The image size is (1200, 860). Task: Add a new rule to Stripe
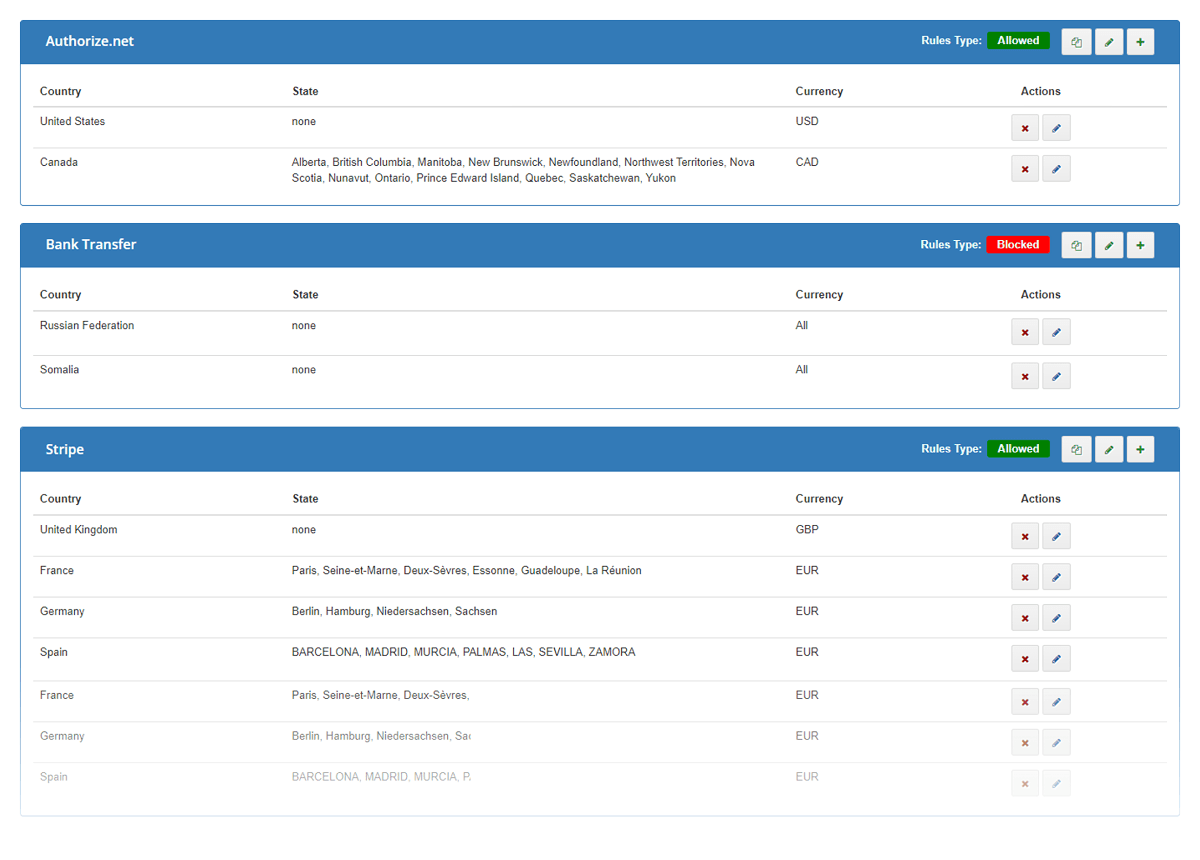(x=1140, y=450)
